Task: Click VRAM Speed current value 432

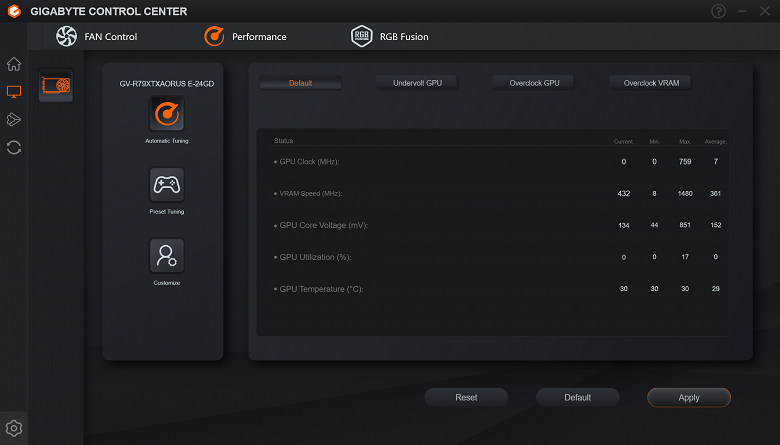Action: tap(624, 193)
